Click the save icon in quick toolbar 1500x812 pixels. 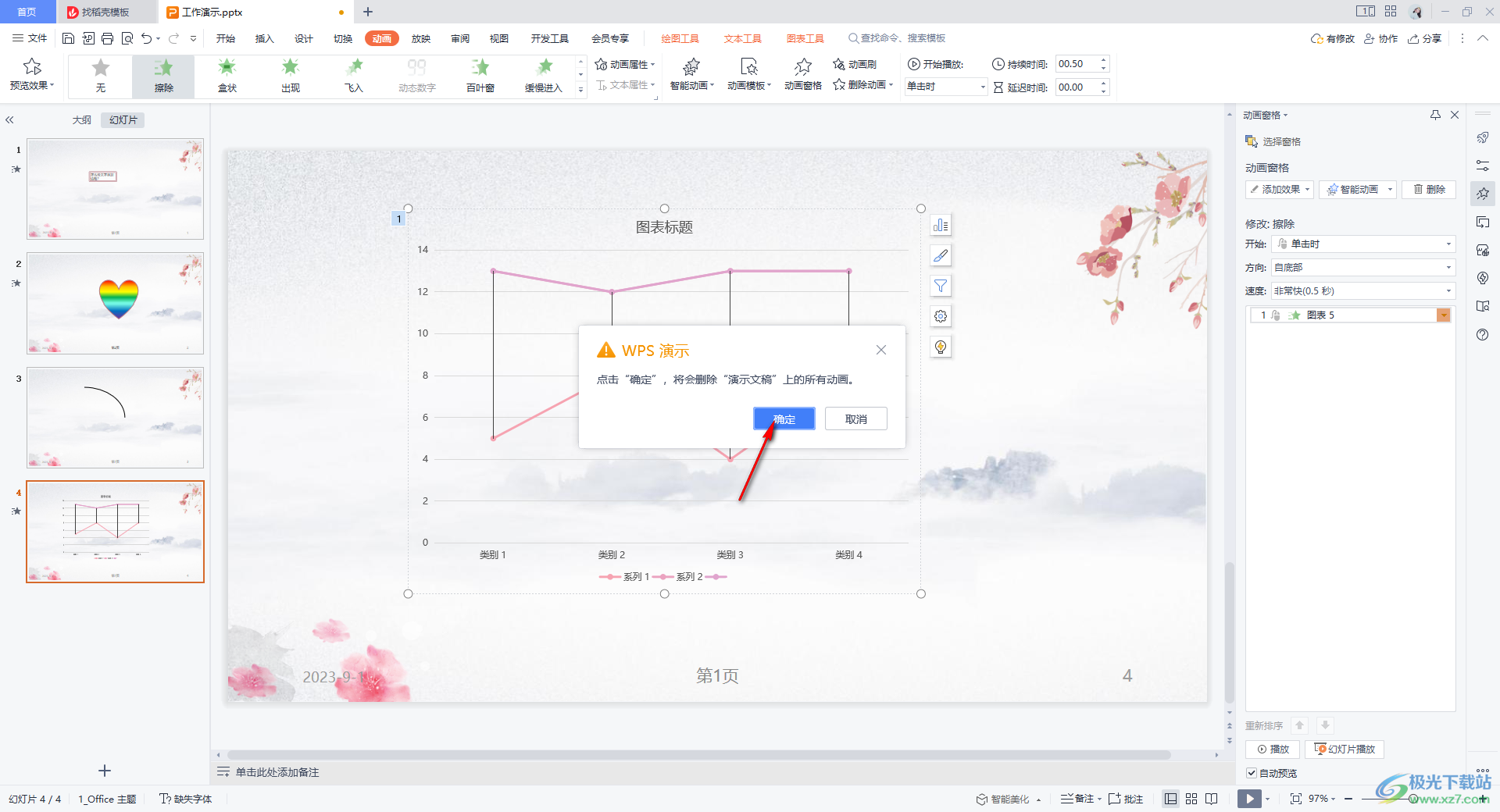[x=68, y=38]
